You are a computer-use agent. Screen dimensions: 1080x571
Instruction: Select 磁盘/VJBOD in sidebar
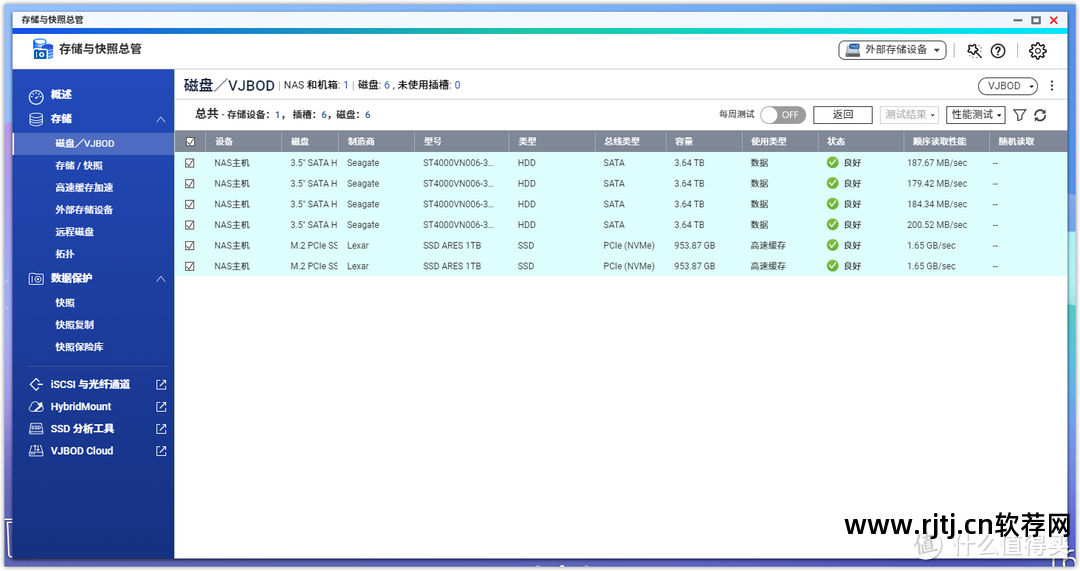click(x=93, y=143)
